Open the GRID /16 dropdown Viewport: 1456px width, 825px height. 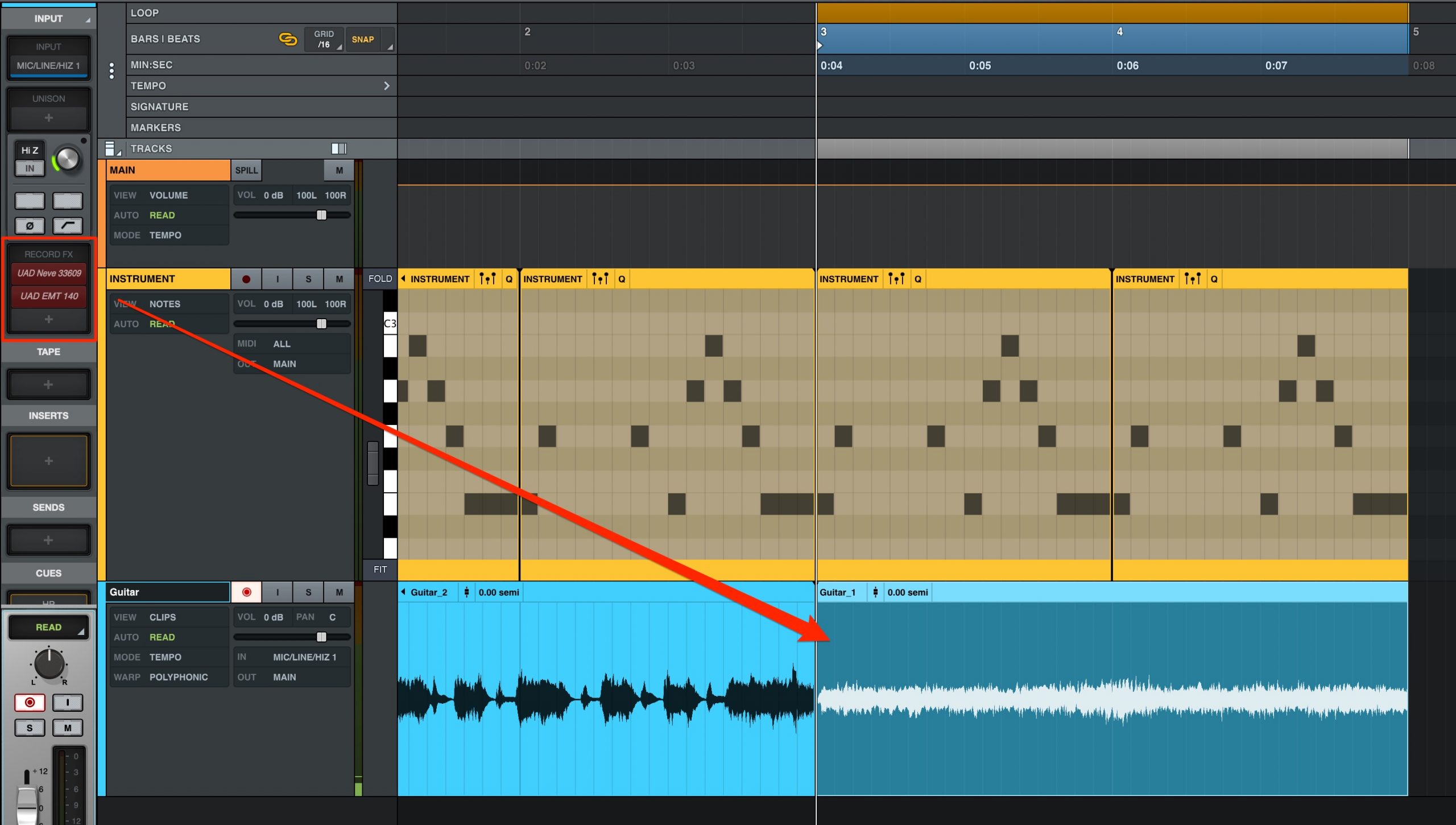324,39
